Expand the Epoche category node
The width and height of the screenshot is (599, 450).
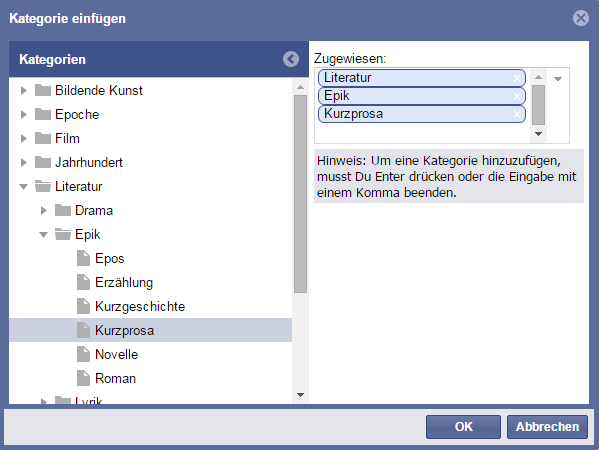24,115
